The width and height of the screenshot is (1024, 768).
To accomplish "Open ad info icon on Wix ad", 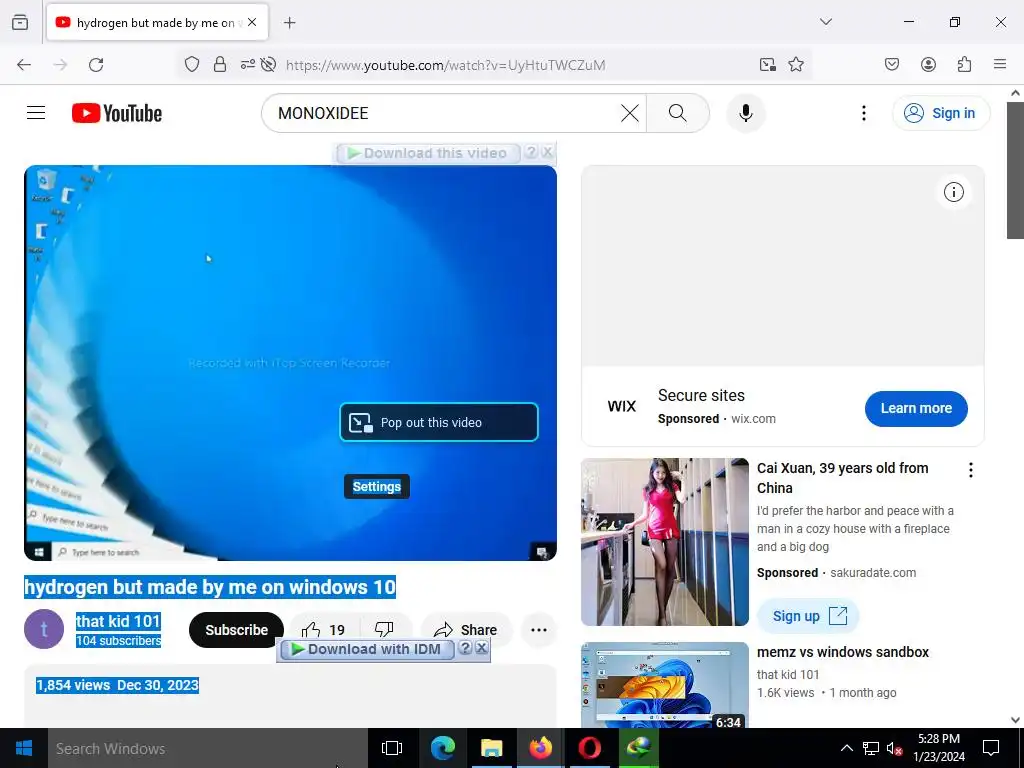I will [953, 192].
